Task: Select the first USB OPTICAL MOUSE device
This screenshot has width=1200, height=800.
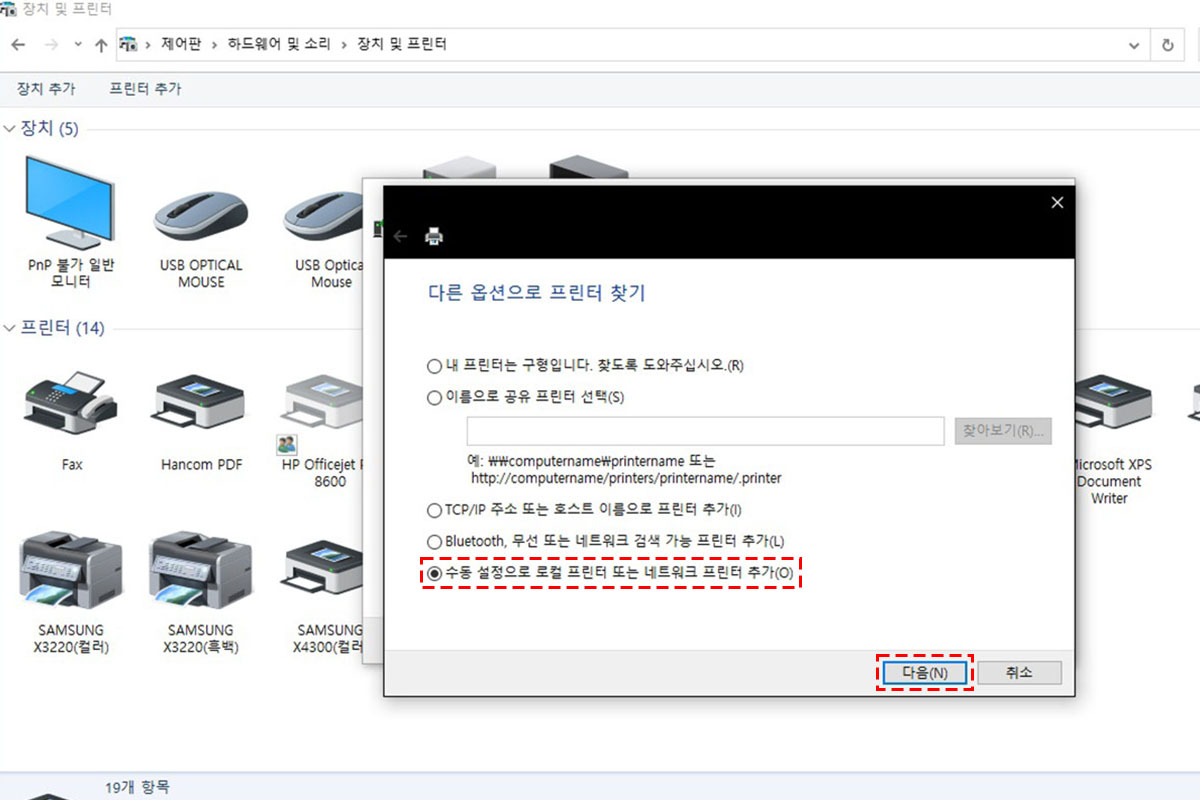Action: (201, 214)
